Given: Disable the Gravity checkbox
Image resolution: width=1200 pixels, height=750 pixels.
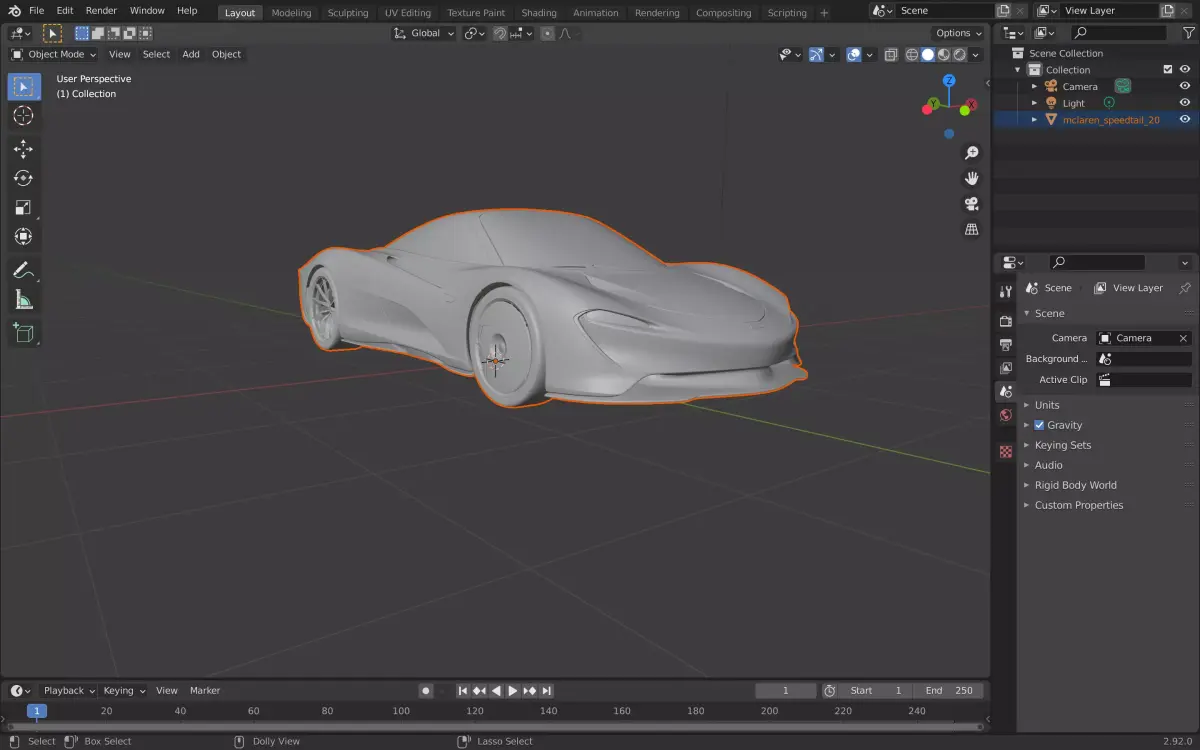Looking at the screenshot, I should point(1039,425).
